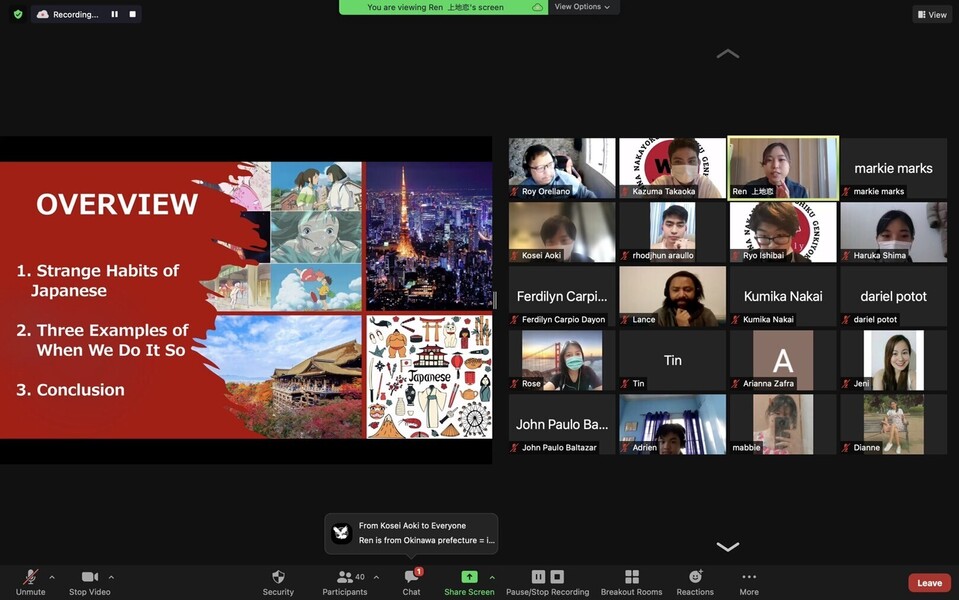Screen dimensions: 959x600
Task: Unmute the microphone
Action: tap(30, 582)
